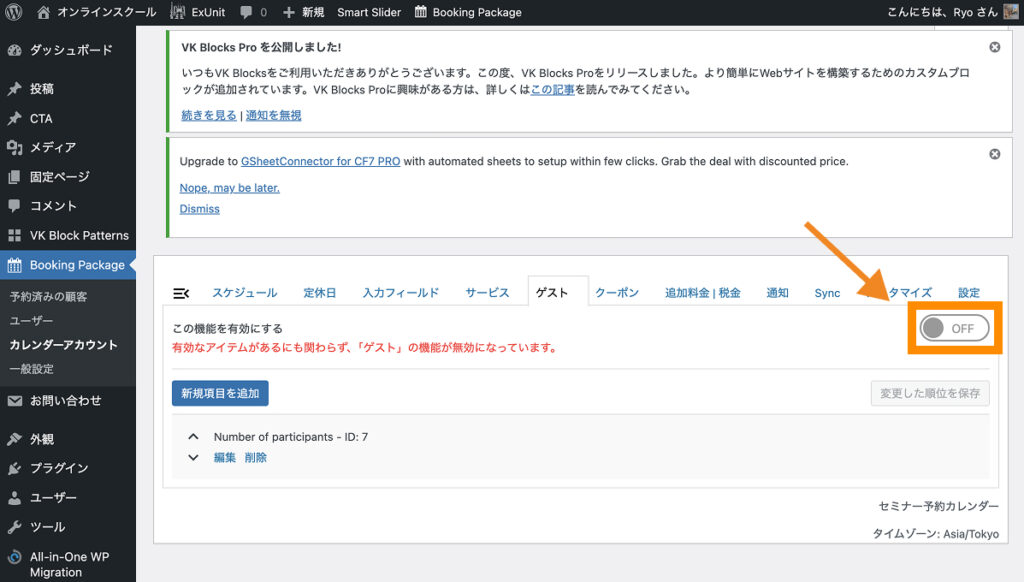The image size is (1024, 582).
Task: Click the WordPress logo icon
Action: click(x=14, y=12)
